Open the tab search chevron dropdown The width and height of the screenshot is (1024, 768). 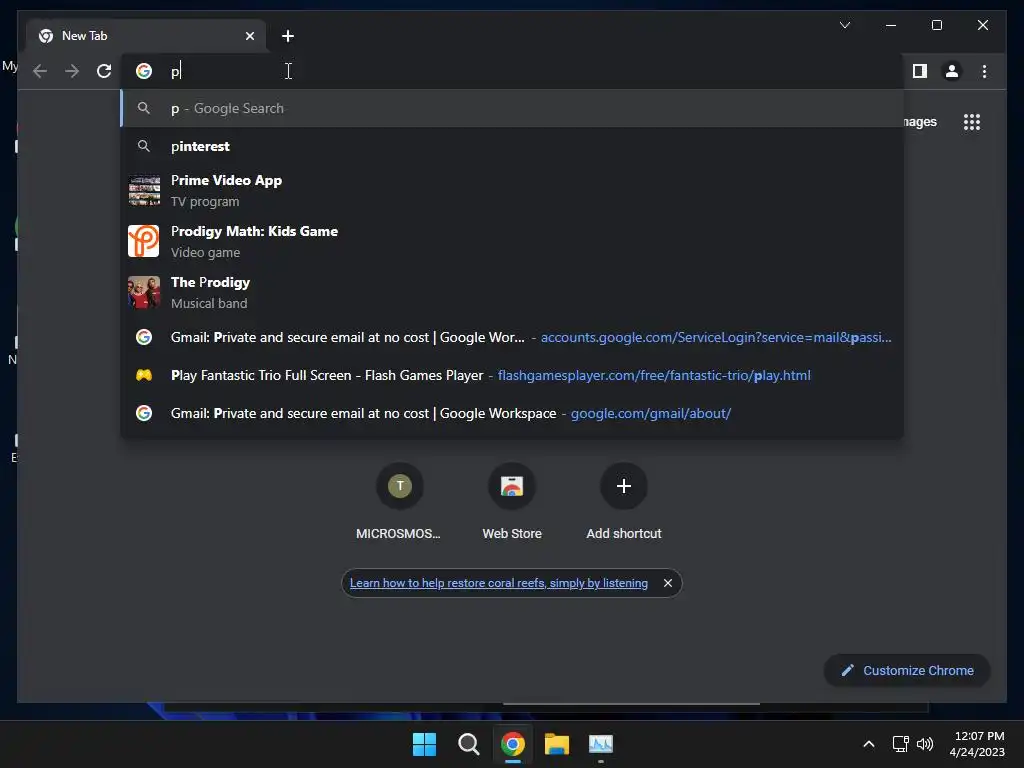point(844,25)
